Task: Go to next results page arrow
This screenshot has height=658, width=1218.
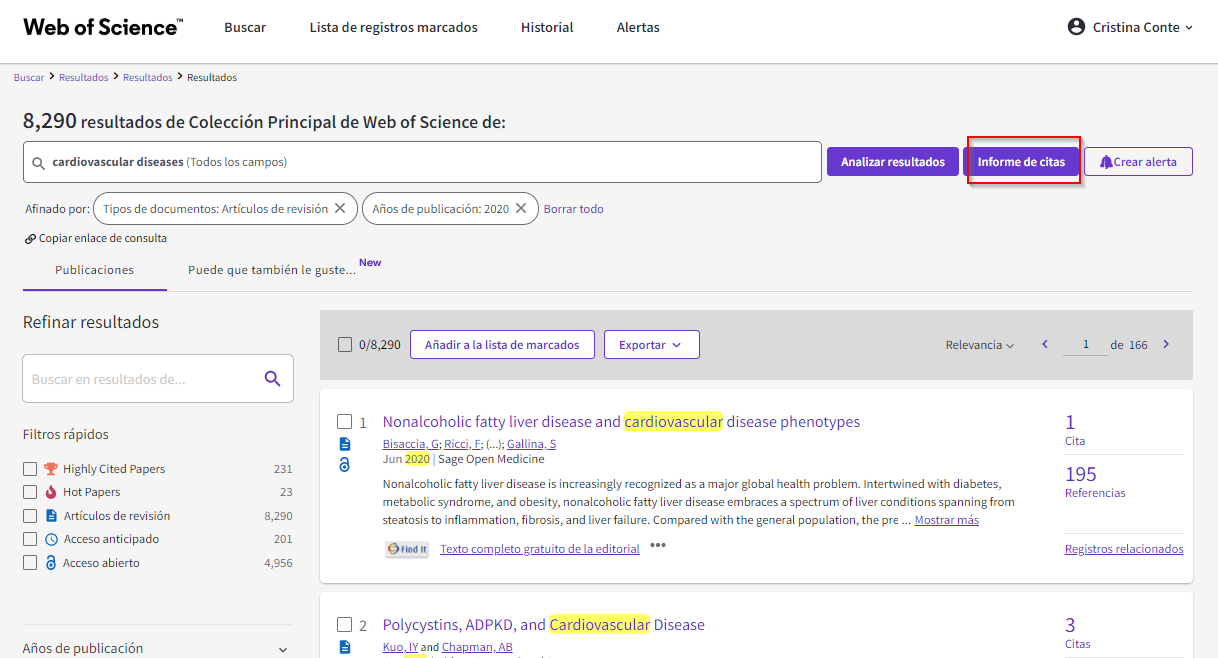Action: pos(1166,344)
